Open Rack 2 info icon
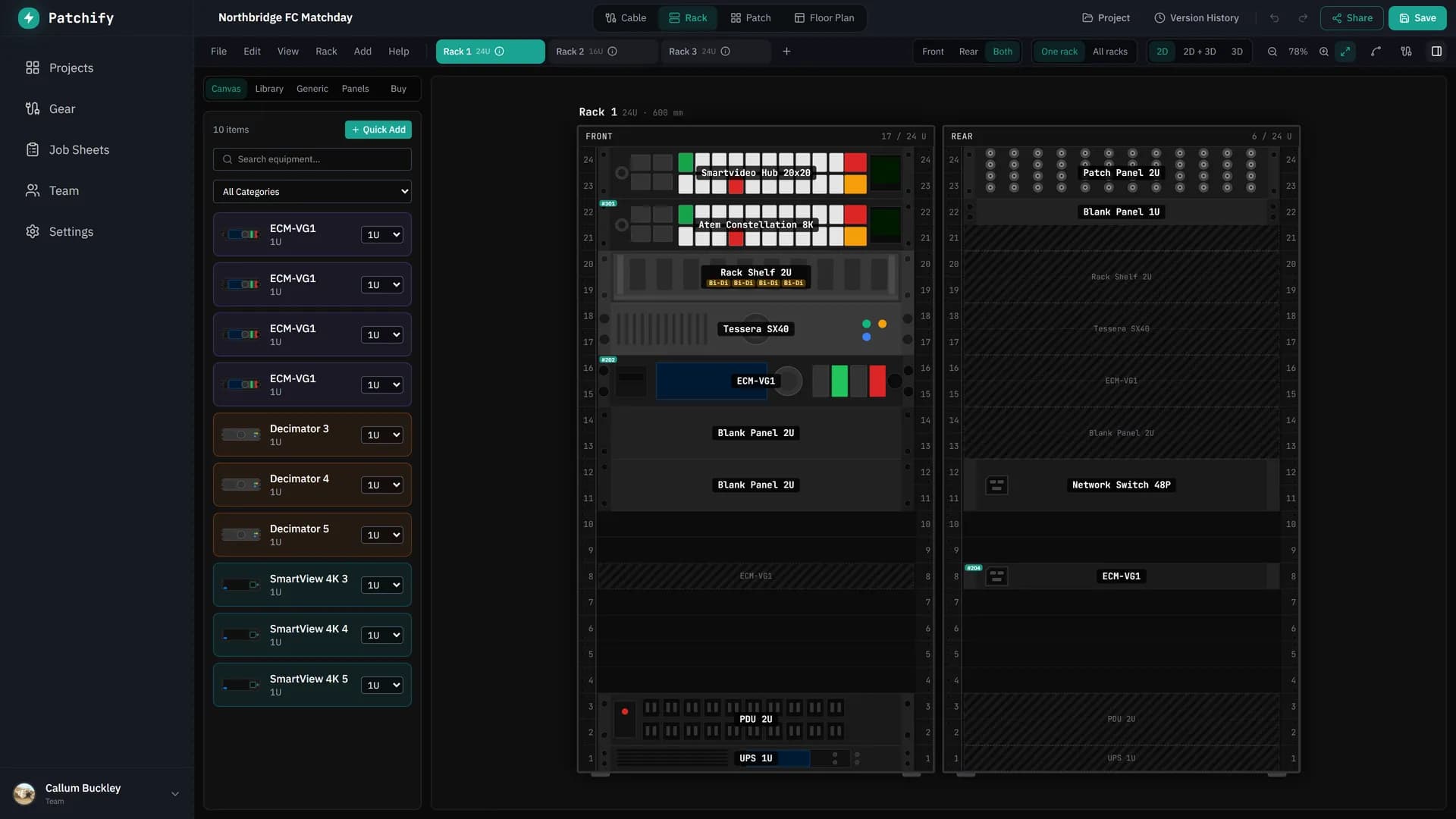This screenshot has width=1456, height=819. click(x=613, y=52)
